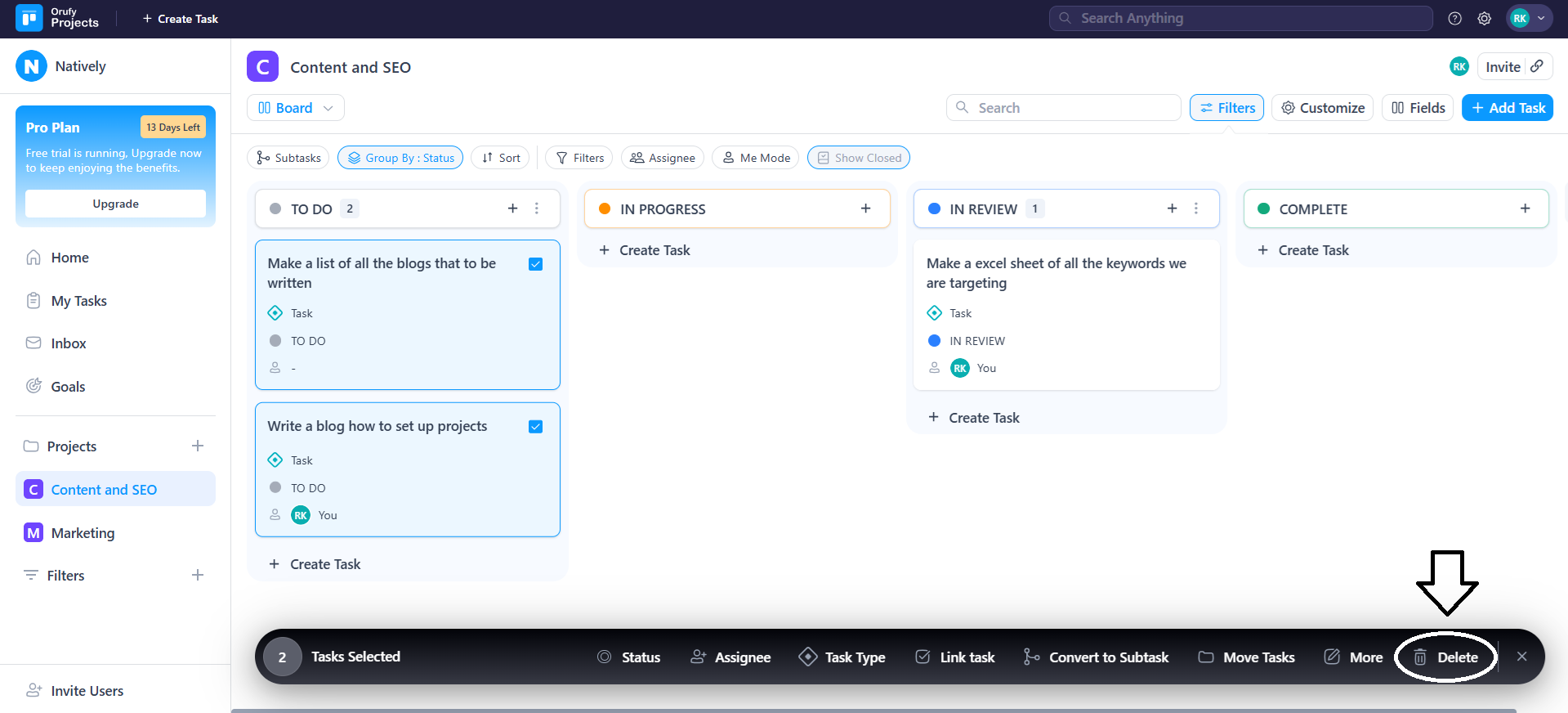The image size is (1568, 713).
Task: Click the Upgrade button
Action: coord(115,204)
